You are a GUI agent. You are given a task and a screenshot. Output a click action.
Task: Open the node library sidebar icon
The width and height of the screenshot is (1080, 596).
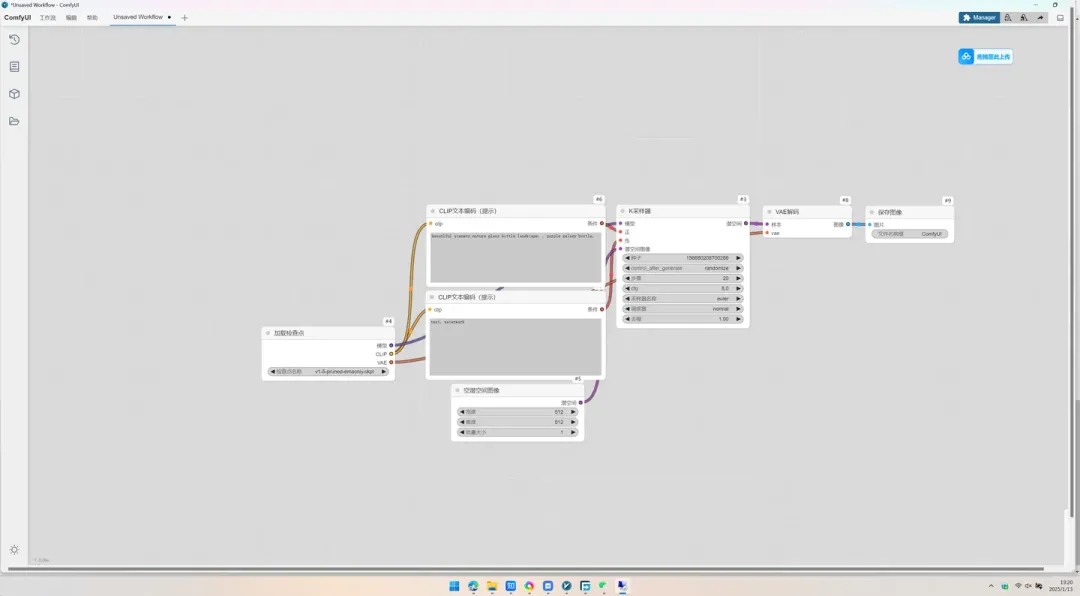(x=14, y=67)
